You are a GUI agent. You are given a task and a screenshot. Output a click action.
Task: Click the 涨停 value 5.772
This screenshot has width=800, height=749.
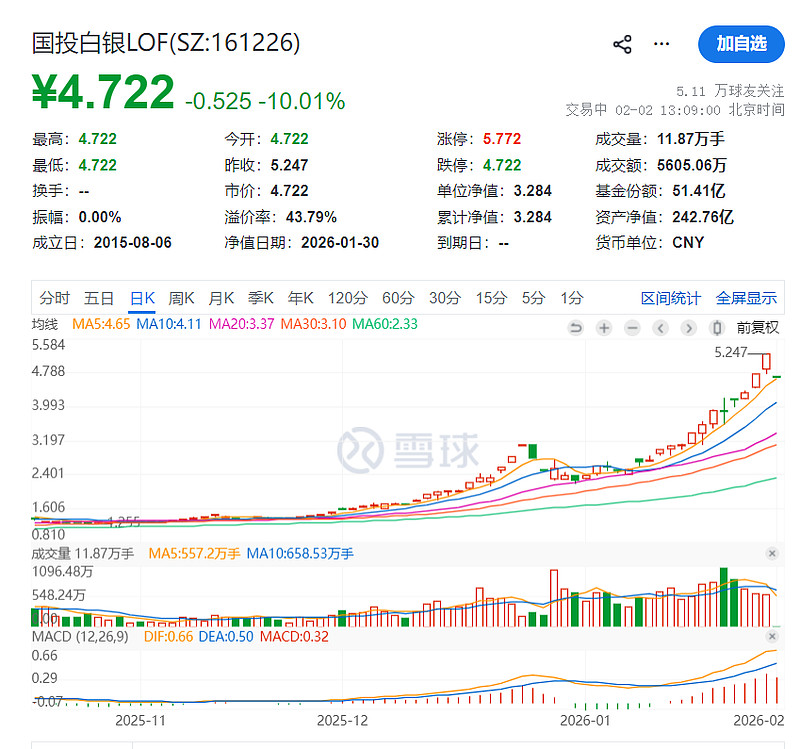502,139
